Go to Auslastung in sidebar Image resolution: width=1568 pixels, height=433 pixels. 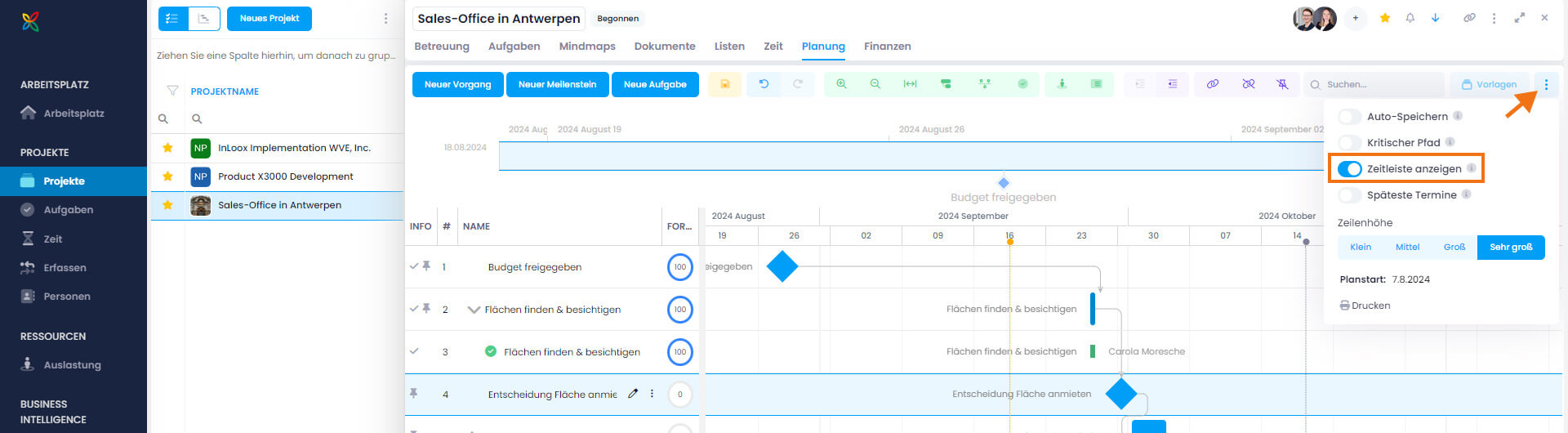73,365
